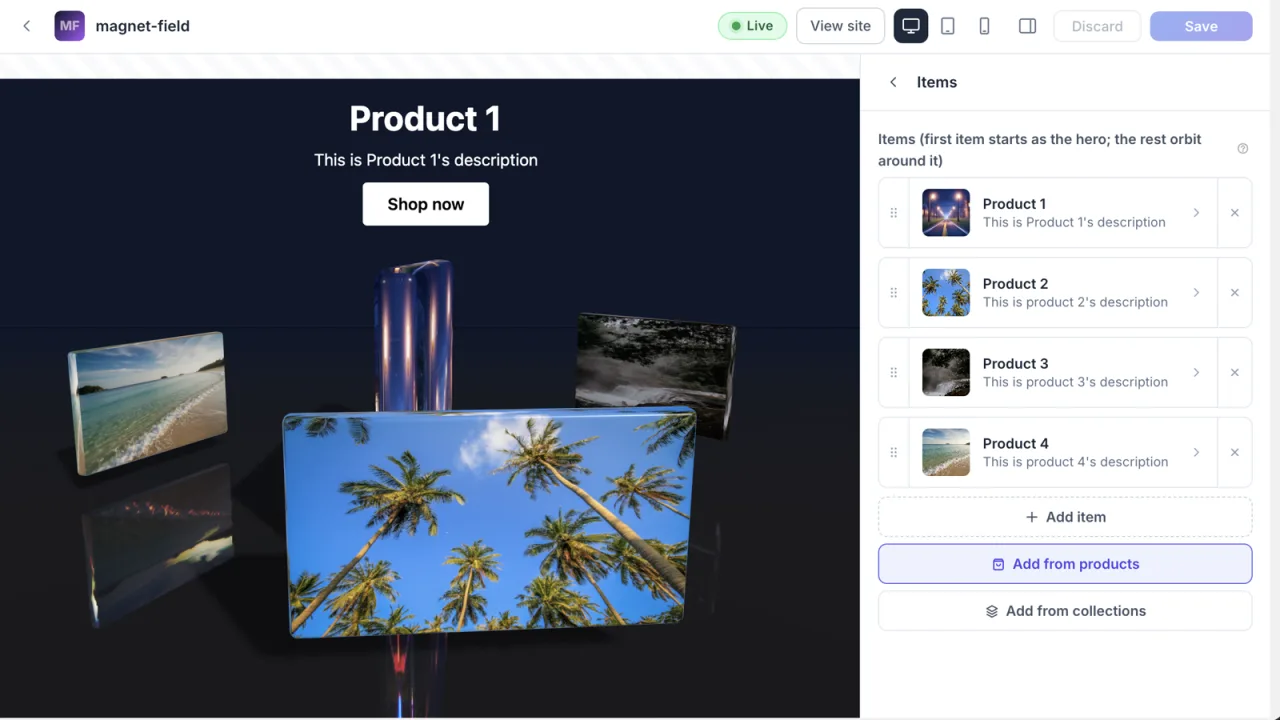Remove Product 2 from items
The width and height of the screenshot is (1280, 720).
coord(1235,293)
